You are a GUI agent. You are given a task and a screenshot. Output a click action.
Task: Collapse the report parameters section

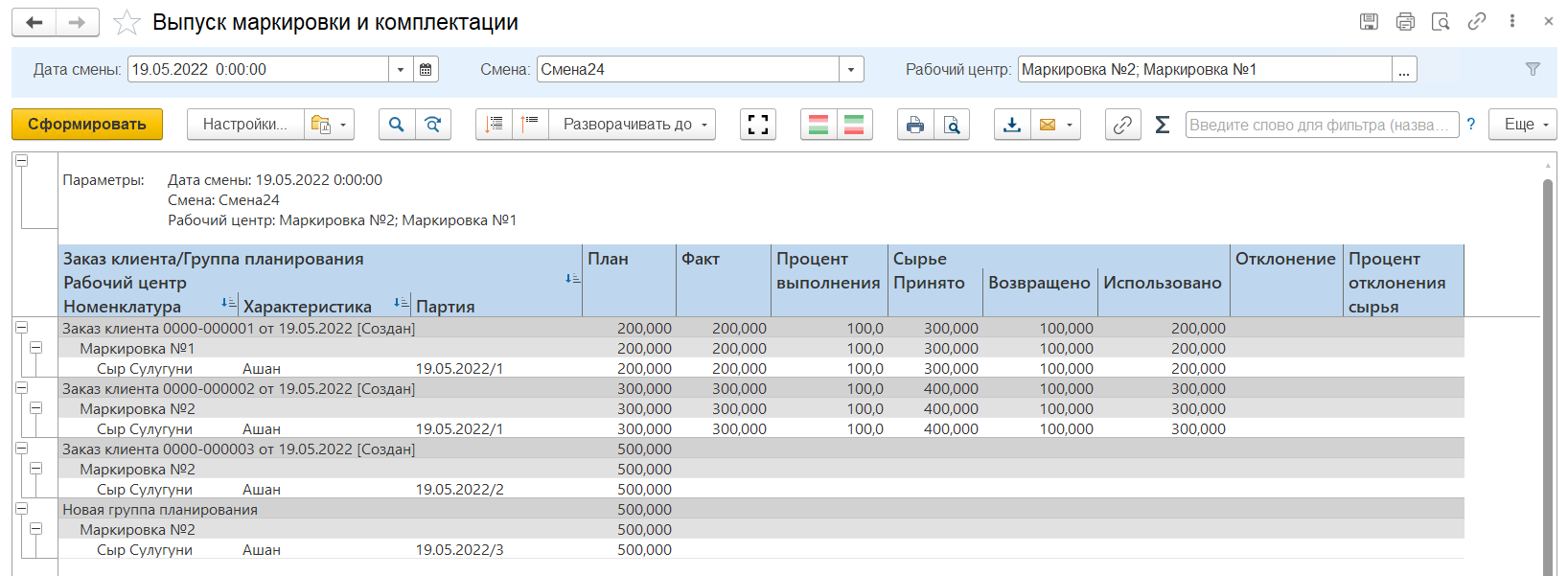21,161
